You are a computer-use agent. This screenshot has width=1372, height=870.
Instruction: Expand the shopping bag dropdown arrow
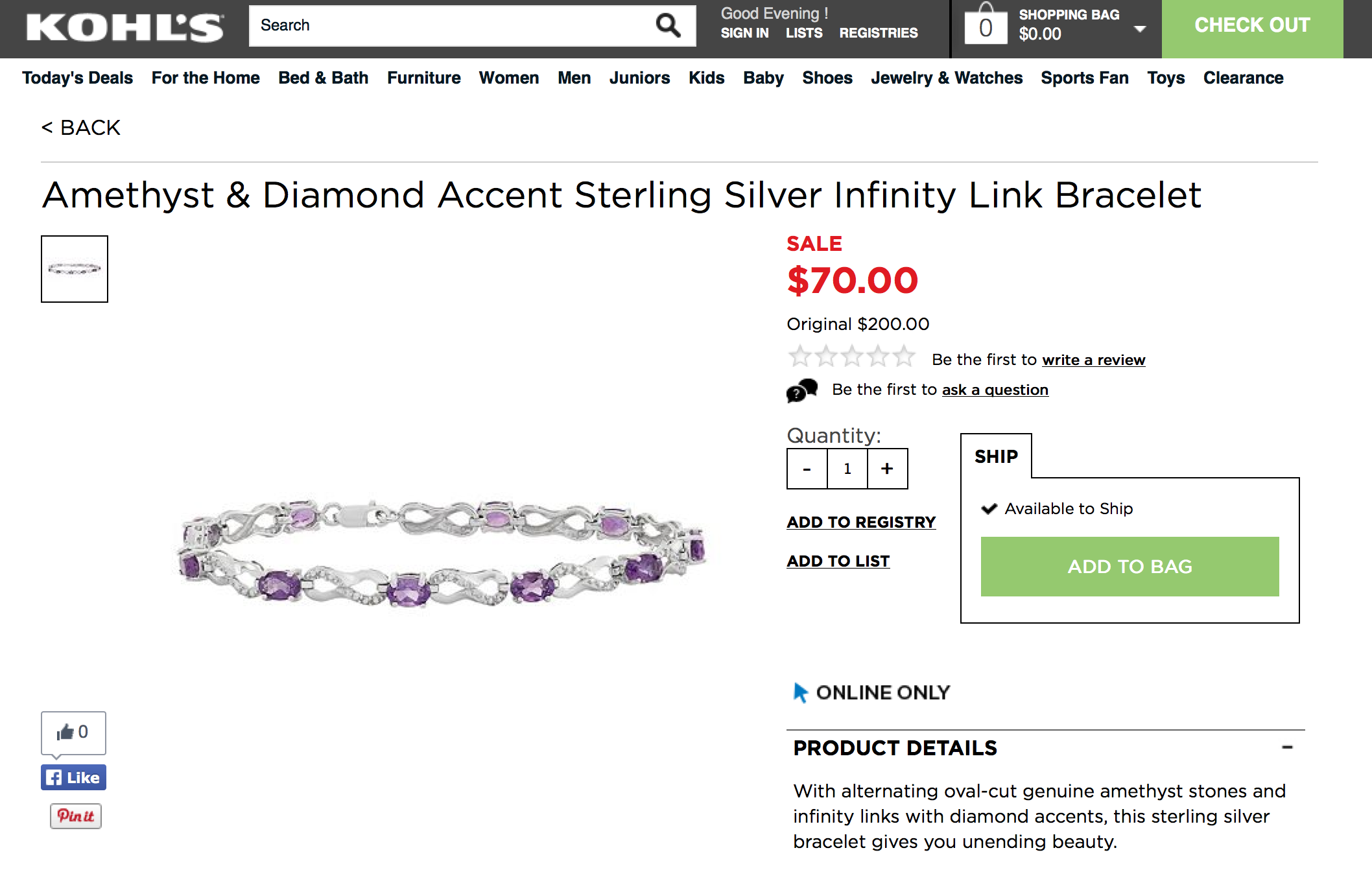(1140, 29)
